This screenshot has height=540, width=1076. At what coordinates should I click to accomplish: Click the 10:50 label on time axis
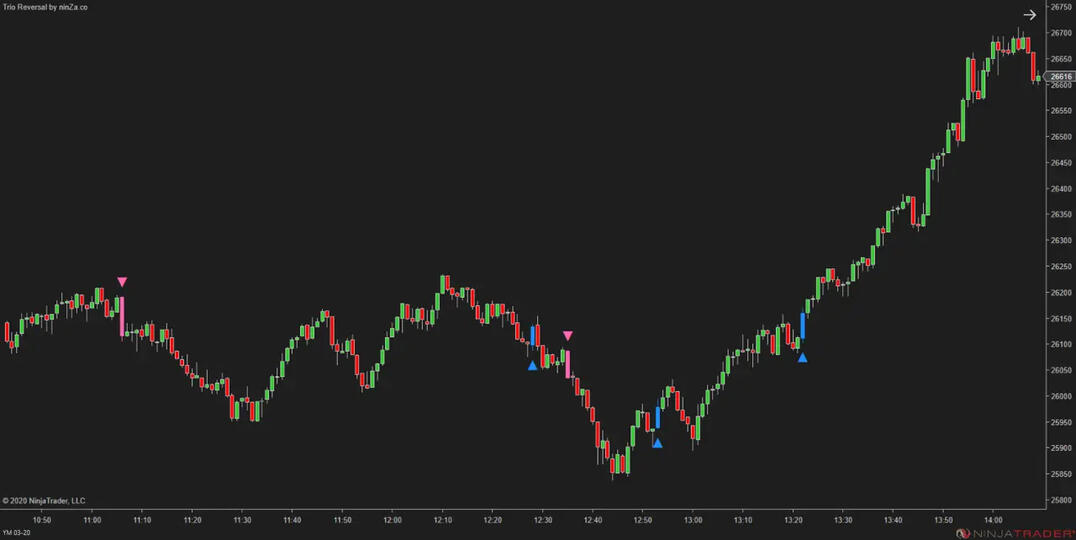[x=42, y=520]
